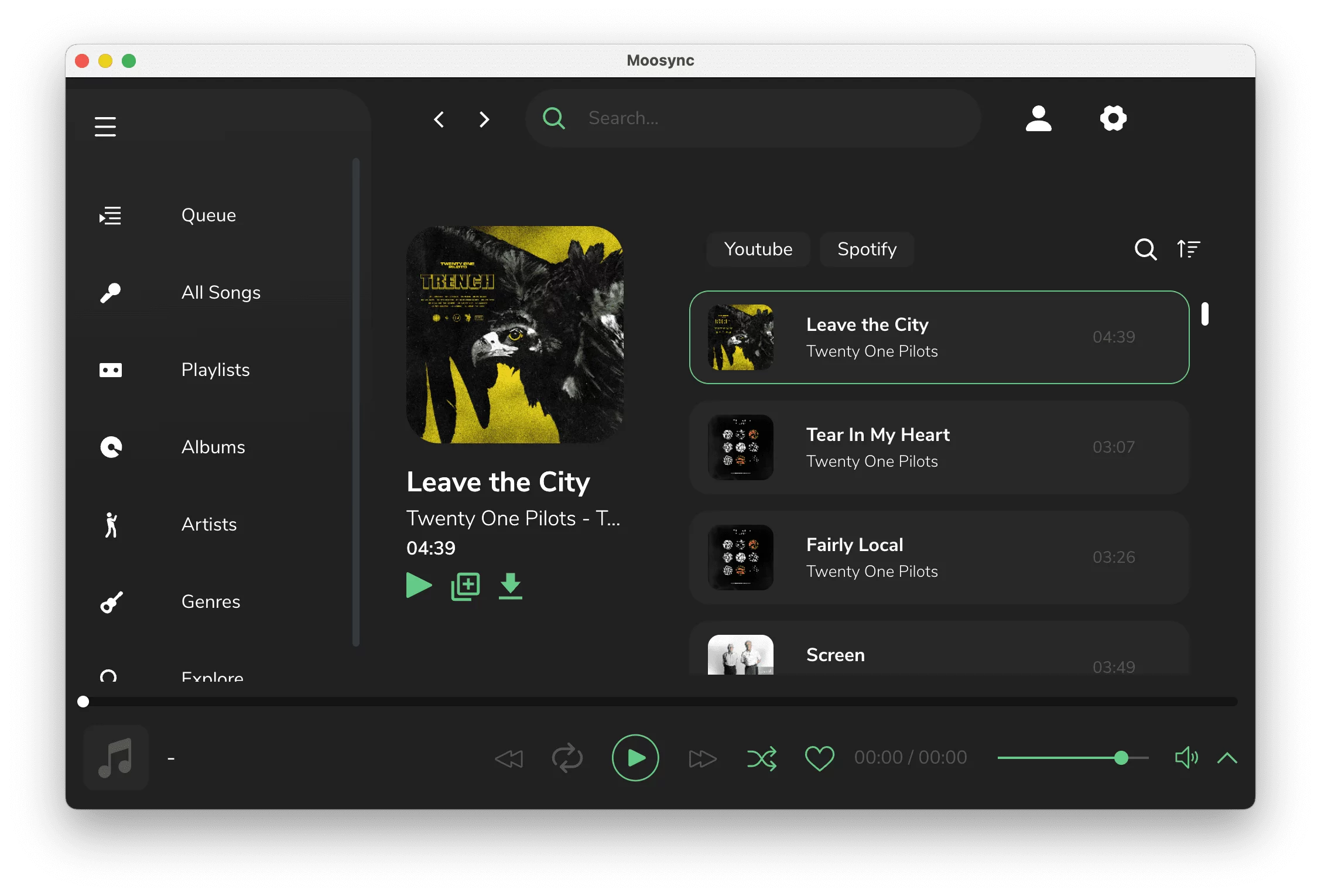This screenshot has height=896, width=1321.
Task: Select the Screen song row
Action: pos(939,648)
